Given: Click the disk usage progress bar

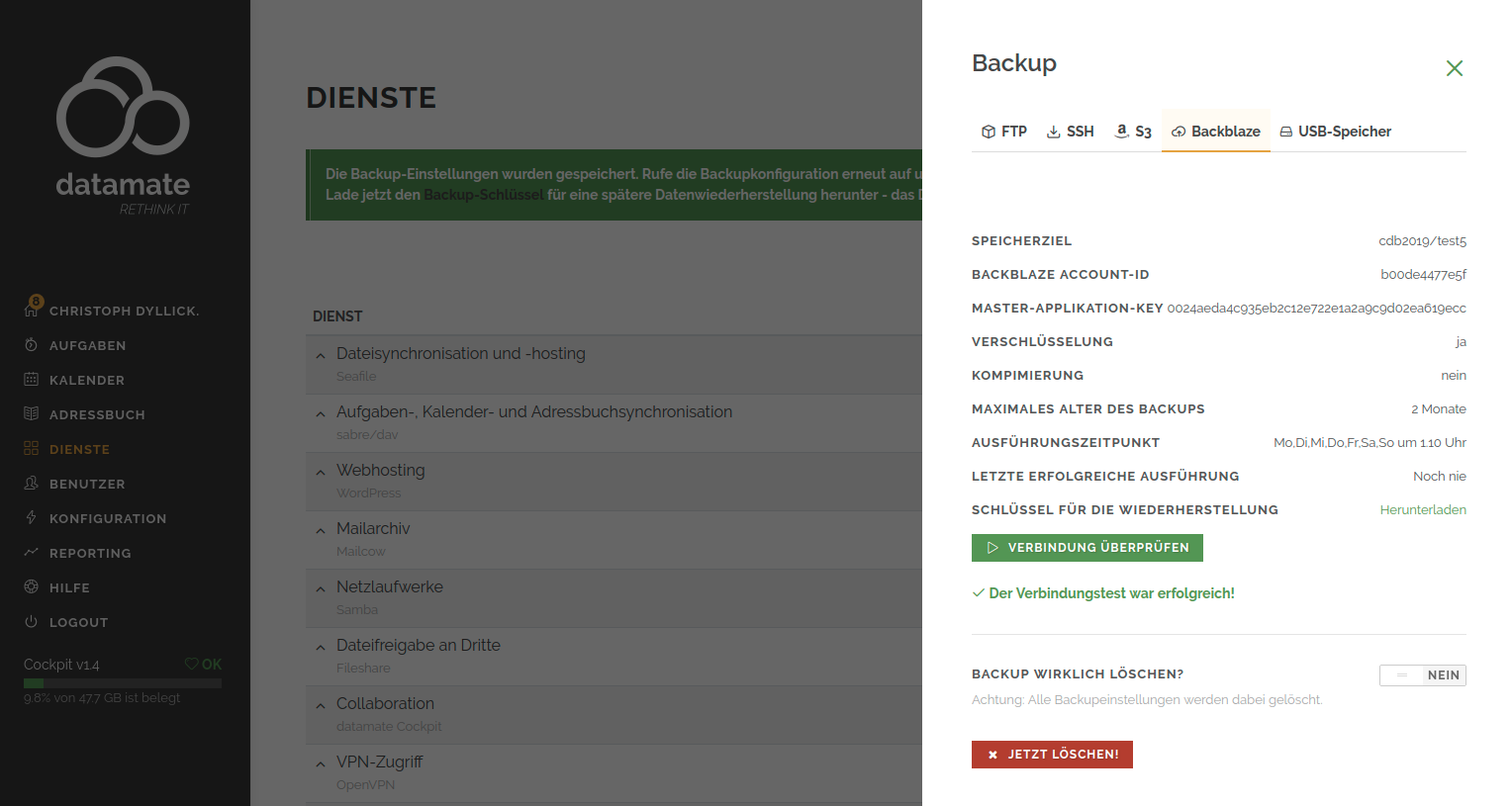Looking at the screenshot, I should tap(123, 683).
